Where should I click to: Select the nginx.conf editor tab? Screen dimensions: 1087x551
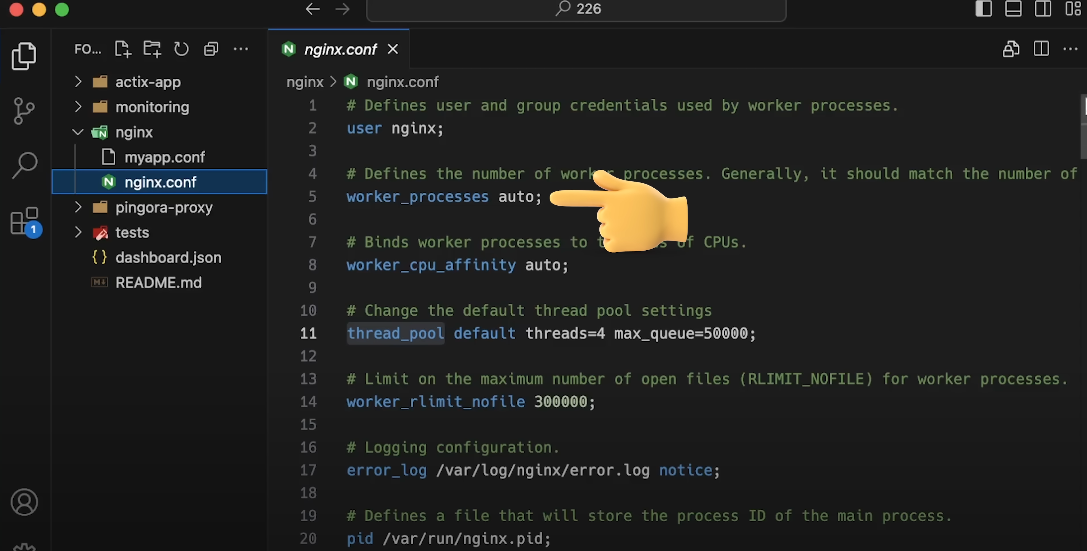(338, 49)
